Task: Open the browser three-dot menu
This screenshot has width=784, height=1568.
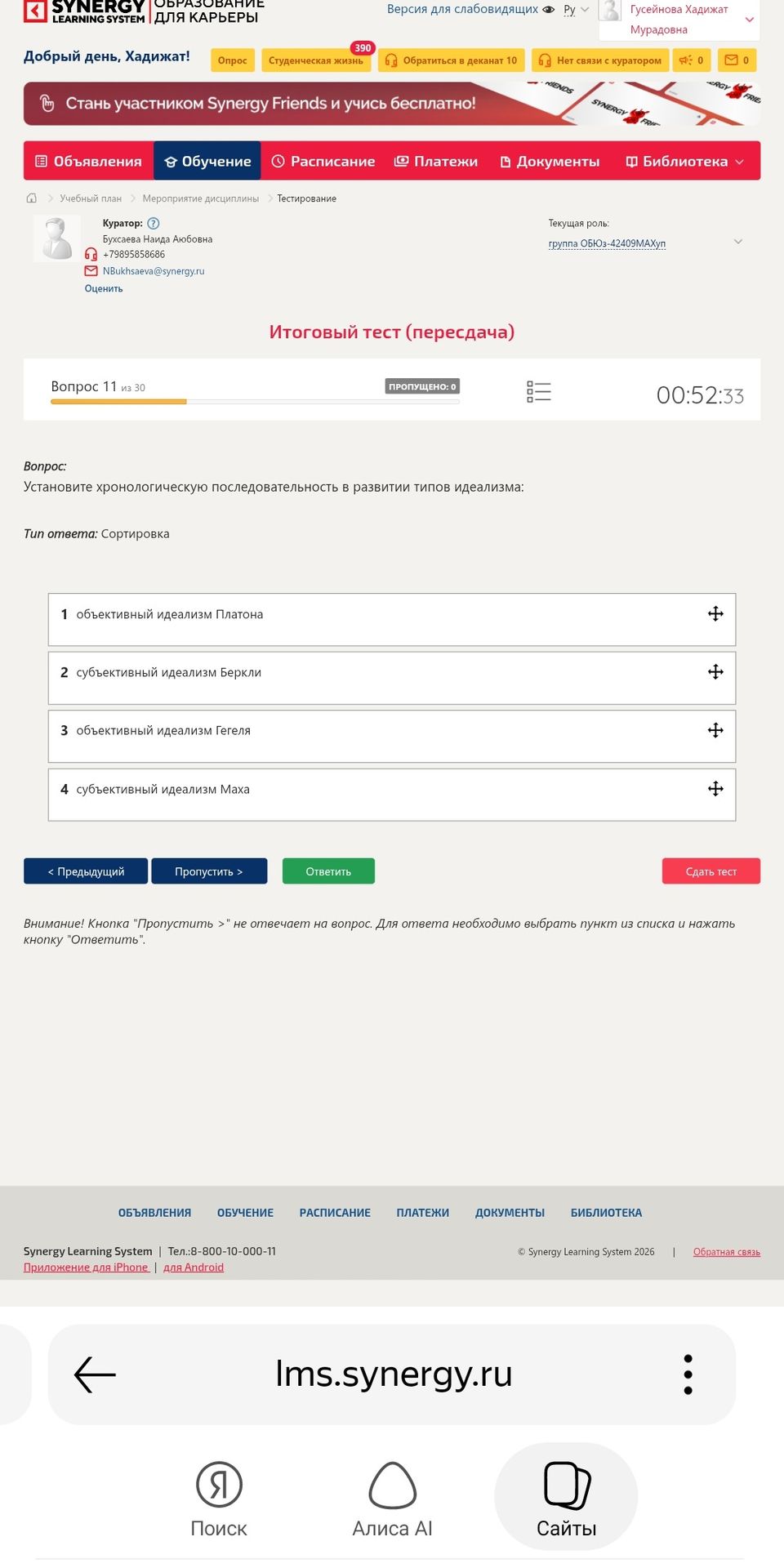Action: pyautogui.click(x=688, y=1374)
